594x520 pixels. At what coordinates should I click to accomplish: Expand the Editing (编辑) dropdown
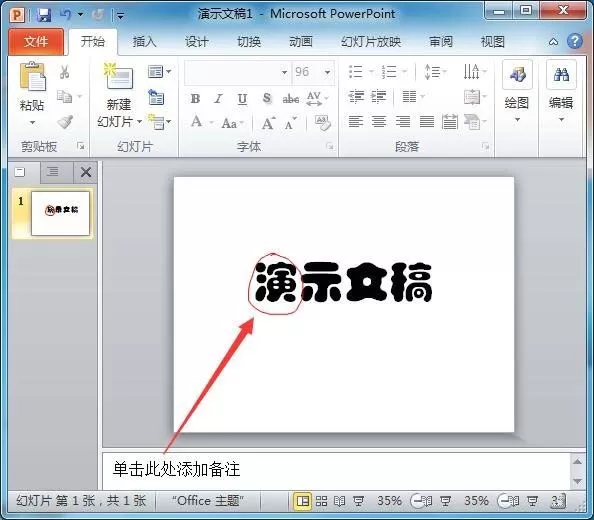click(x=561, y=92)
